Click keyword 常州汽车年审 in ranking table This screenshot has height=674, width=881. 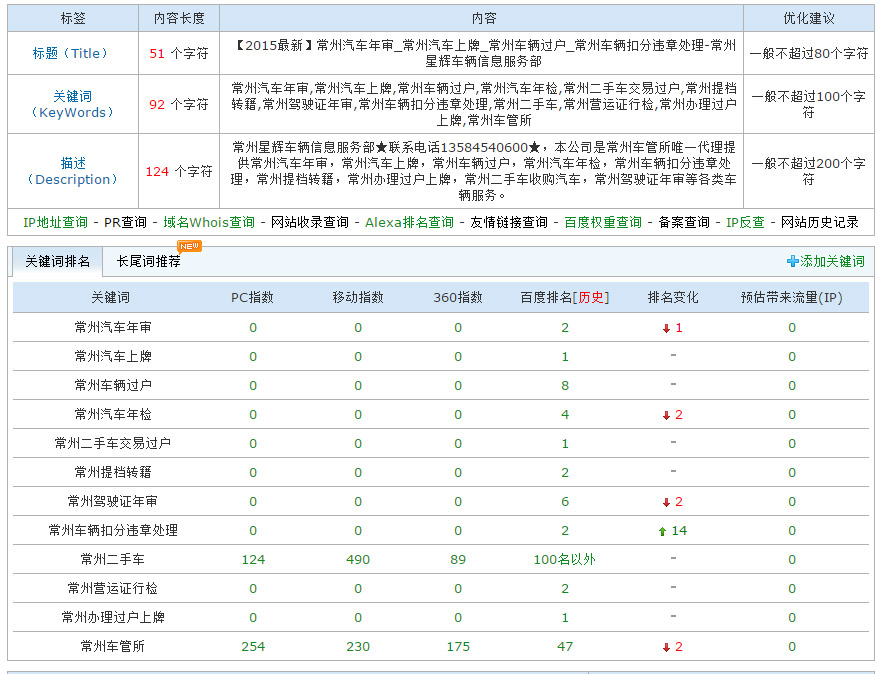pyautogui.click(x=113, y=327)
